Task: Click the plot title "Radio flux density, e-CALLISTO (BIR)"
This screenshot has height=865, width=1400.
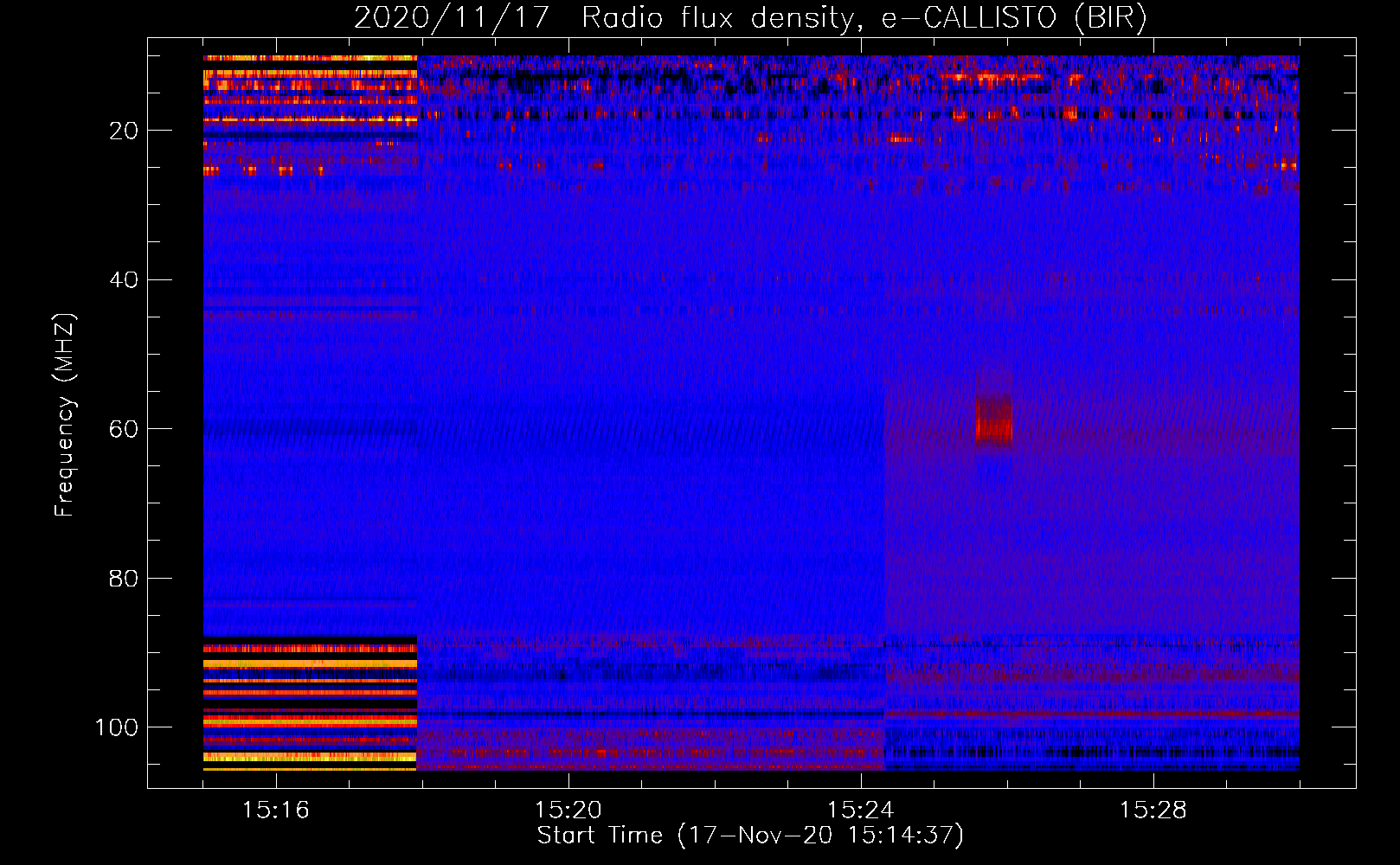Action: click(864, 18)
